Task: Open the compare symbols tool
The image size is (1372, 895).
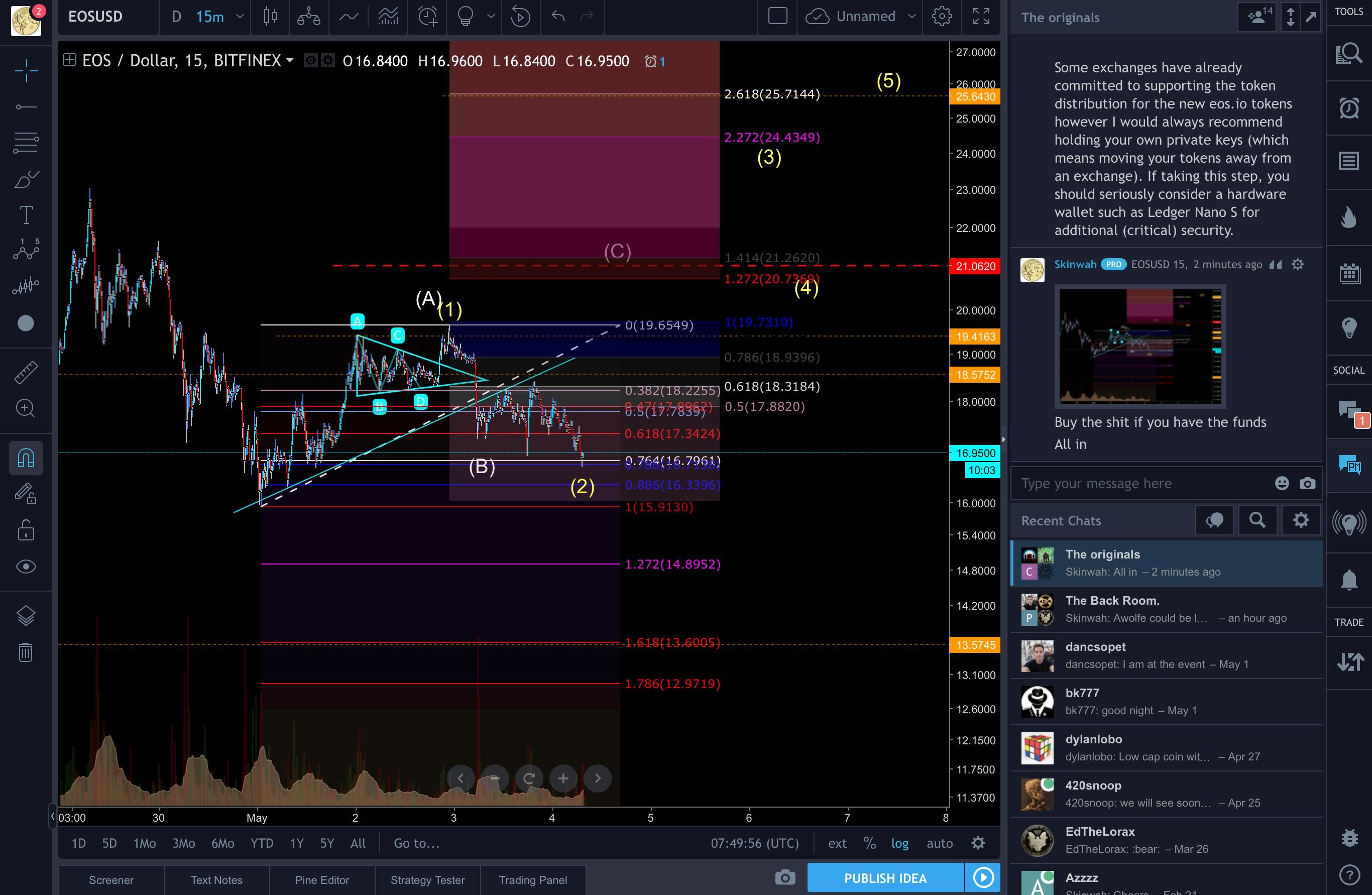Action: click(x=309, y=17)
